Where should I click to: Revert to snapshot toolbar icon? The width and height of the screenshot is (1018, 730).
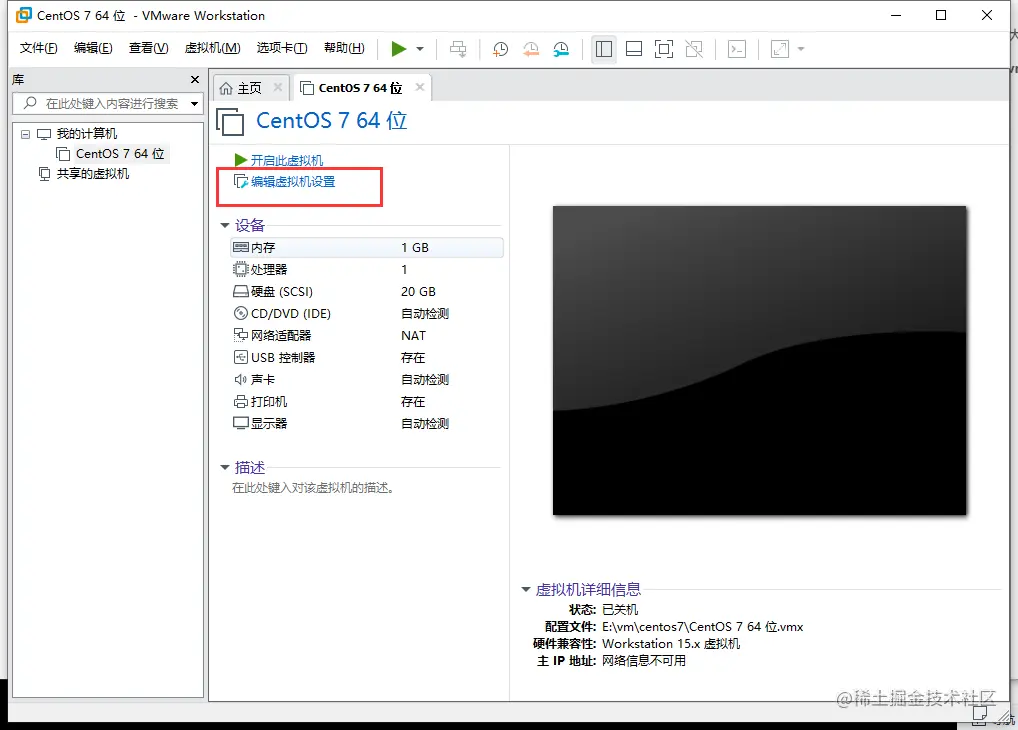point(531,49)
